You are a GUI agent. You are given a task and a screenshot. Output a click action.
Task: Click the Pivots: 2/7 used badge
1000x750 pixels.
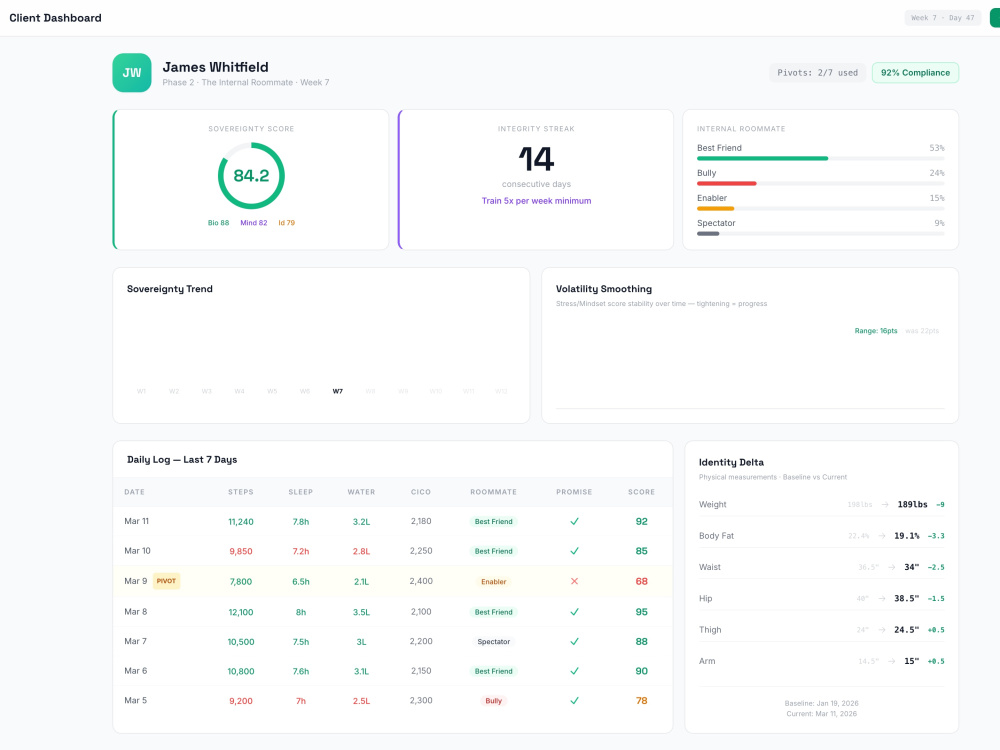pos(817,73)
